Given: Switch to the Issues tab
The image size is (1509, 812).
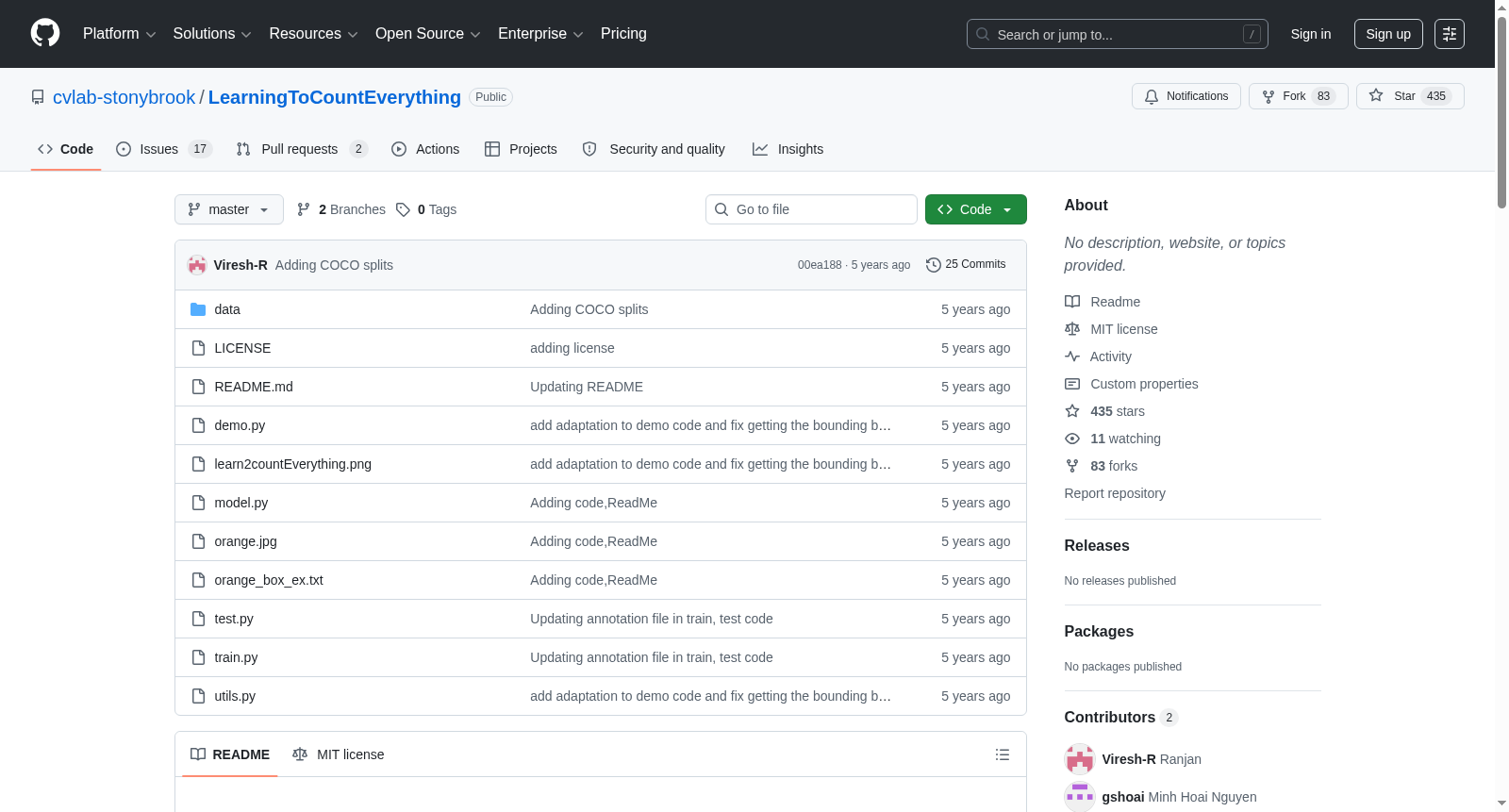Looking at the screenshot, I should (164, 149).
